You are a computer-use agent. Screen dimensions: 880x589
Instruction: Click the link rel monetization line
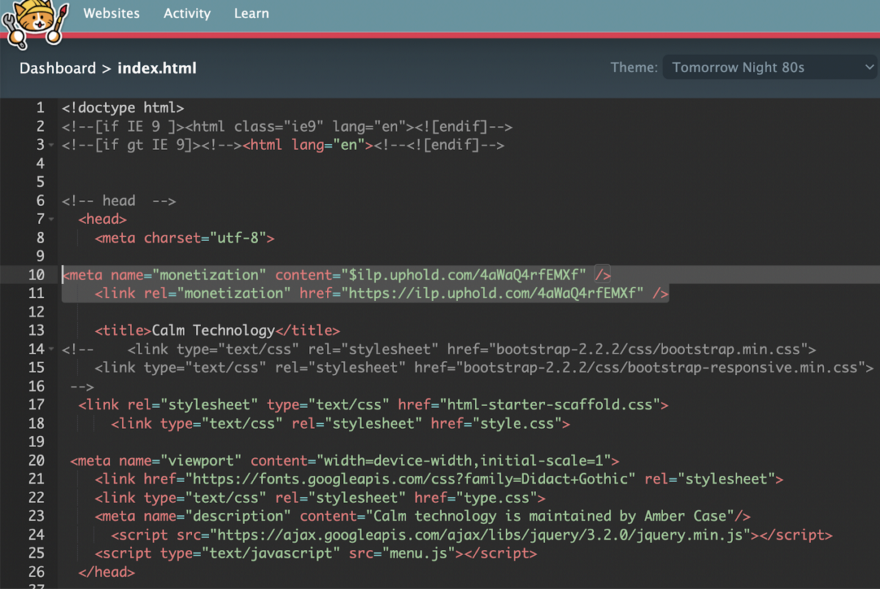click(382, 293)
